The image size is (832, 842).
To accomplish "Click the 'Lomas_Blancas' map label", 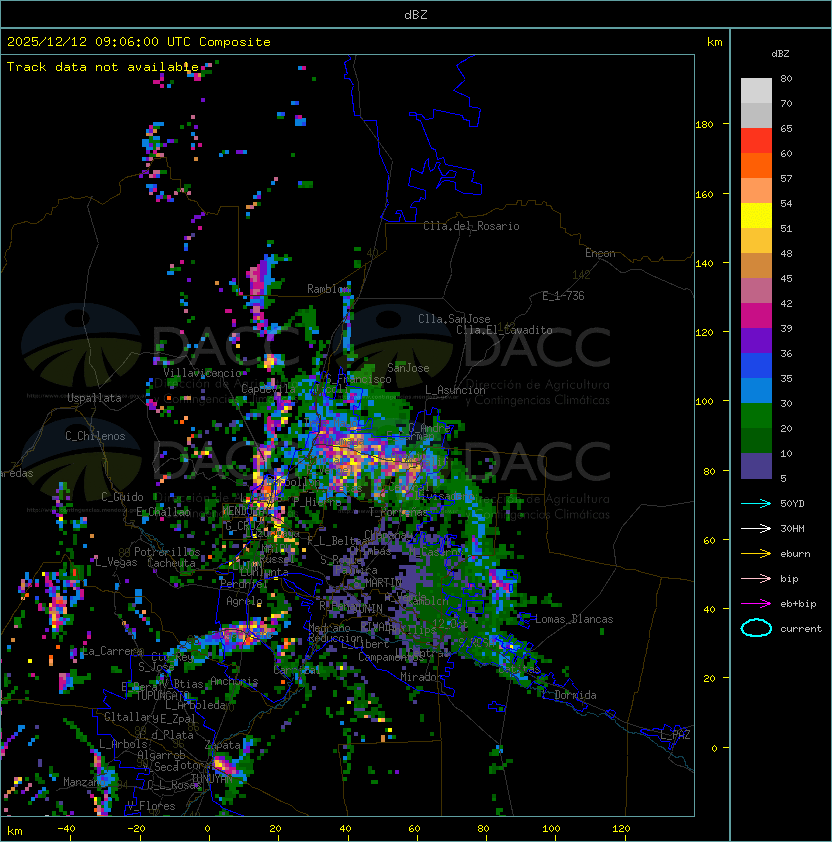I will click(574, 619).
